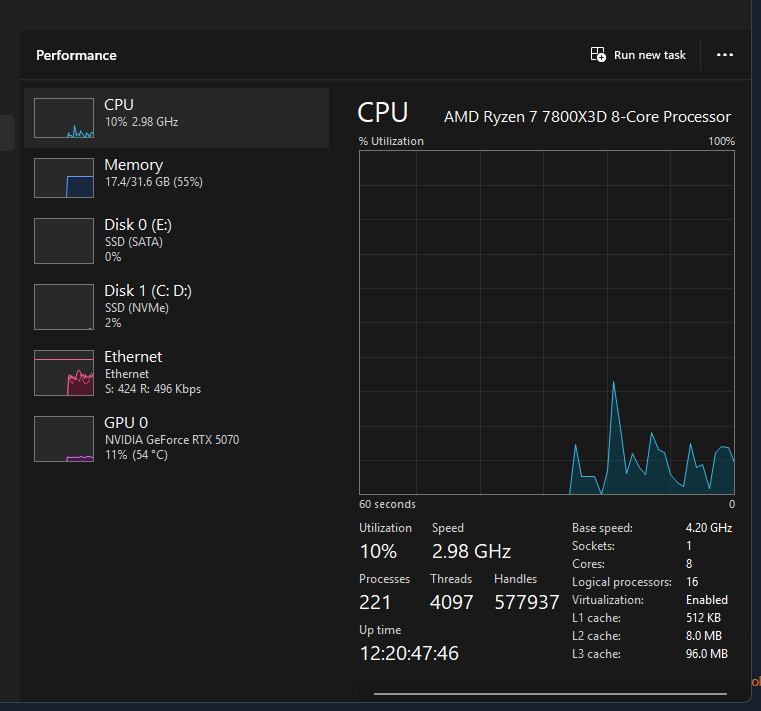Click the Disk 1 (C: D:) graph thumbnail
This screenshot has height=711, width=761.
coord(63,307)
